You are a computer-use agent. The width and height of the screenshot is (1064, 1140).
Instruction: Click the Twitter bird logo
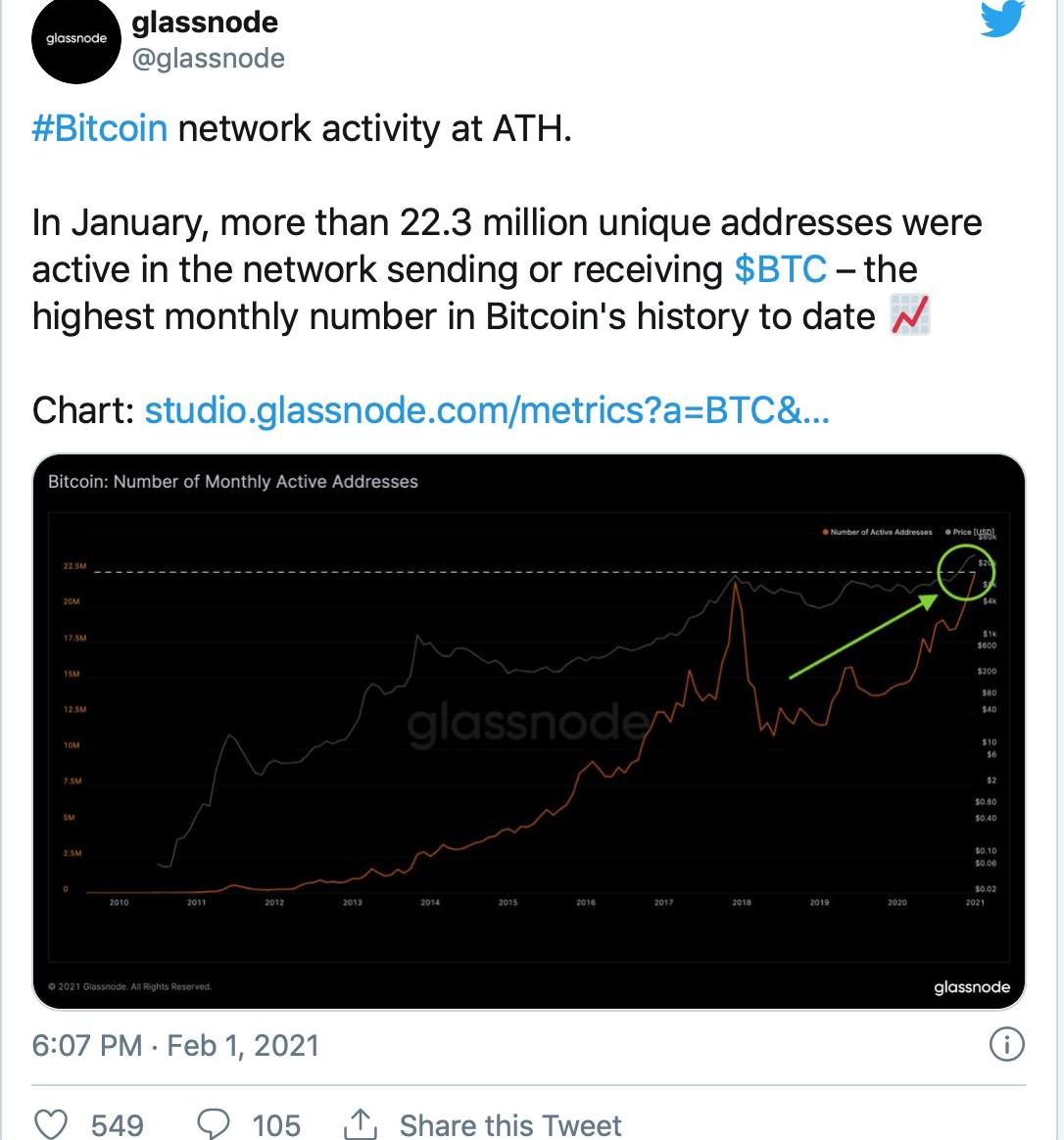point(1002,19)
